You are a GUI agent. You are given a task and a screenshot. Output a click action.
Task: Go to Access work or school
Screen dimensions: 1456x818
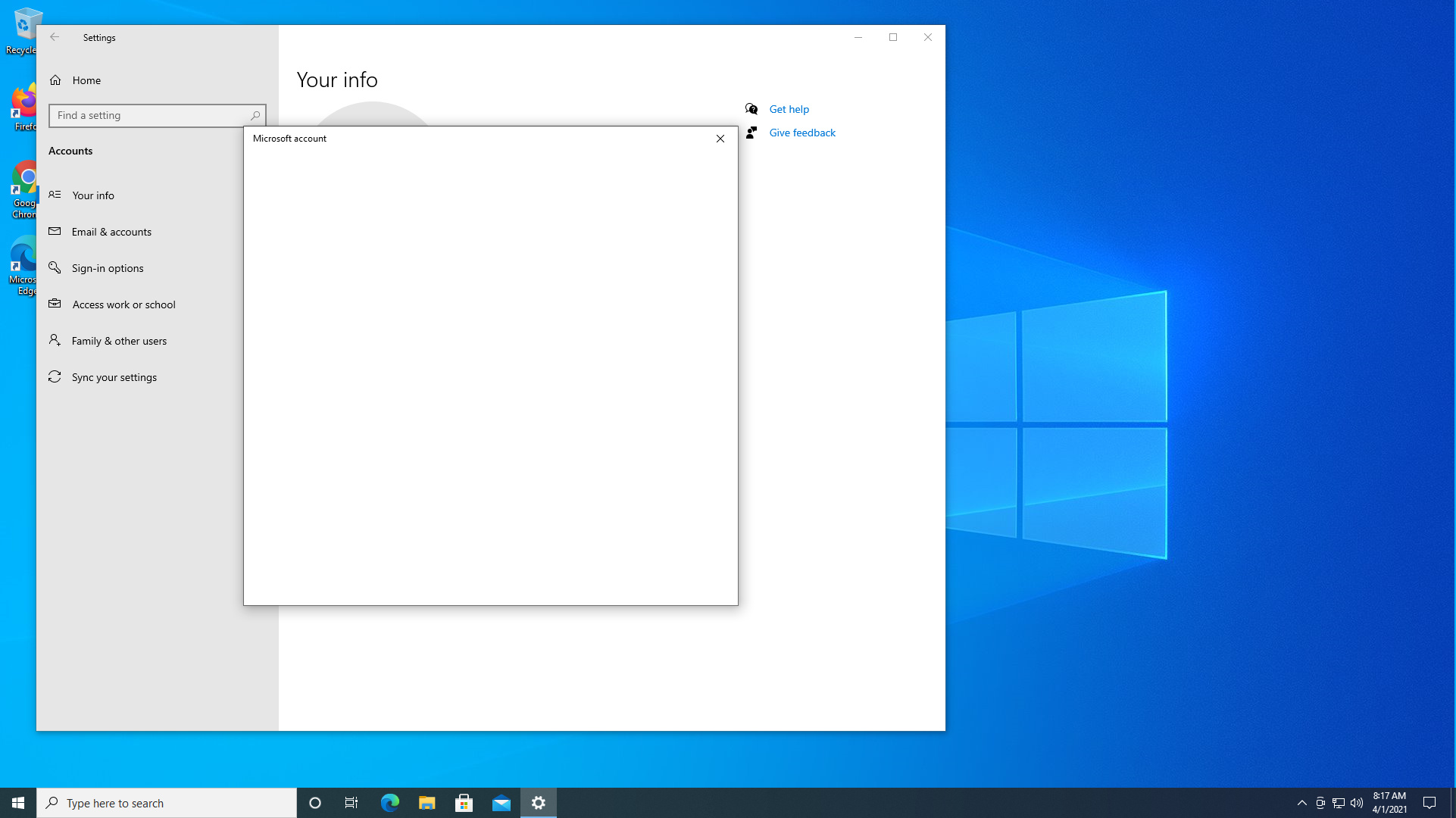[123, 304]
